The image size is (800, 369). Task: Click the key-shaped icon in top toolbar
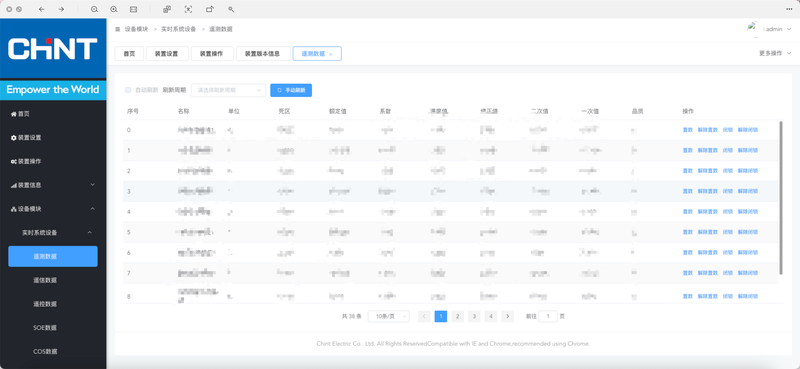coord(231,9)
